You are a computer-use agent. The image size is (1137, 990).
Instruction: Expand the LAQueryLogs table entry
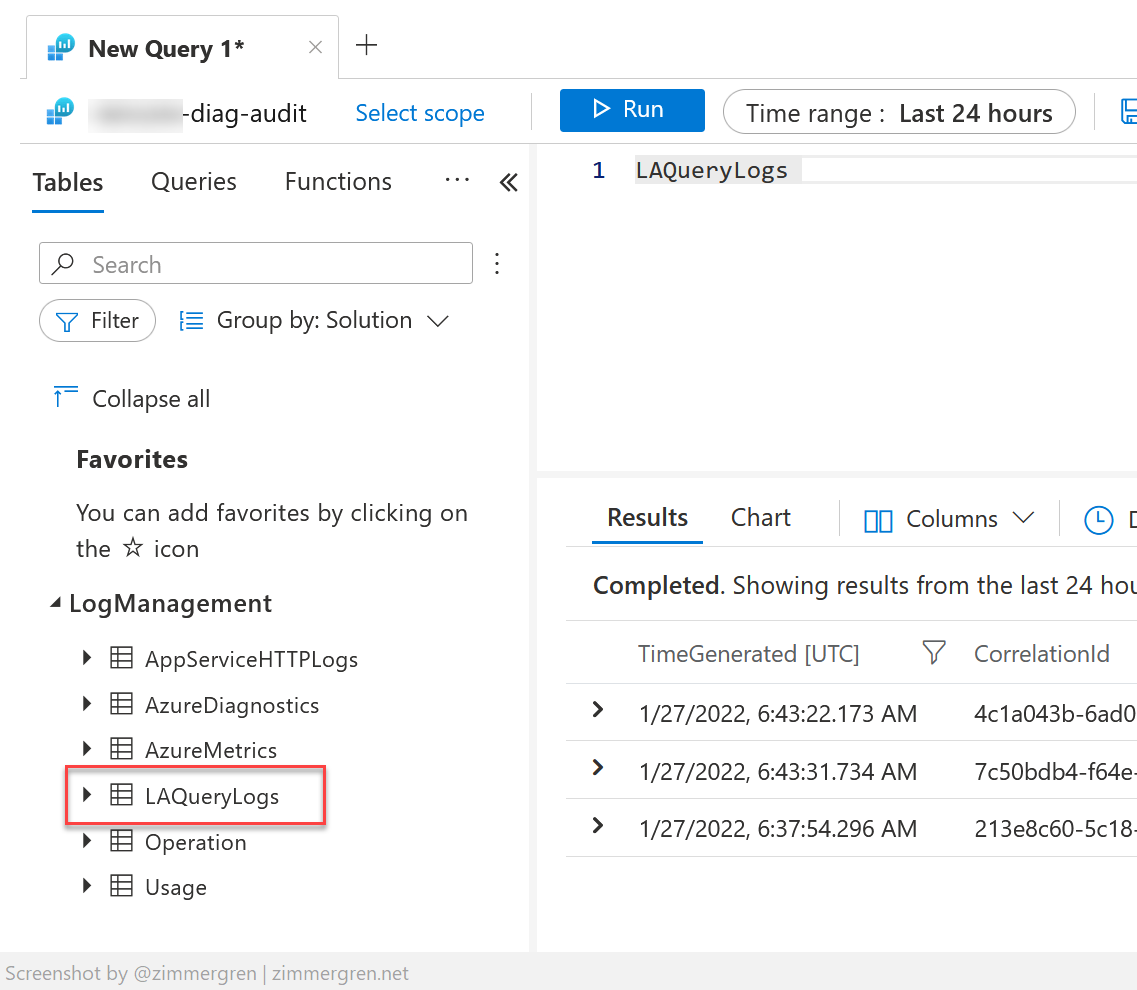(x=87, y=795)
